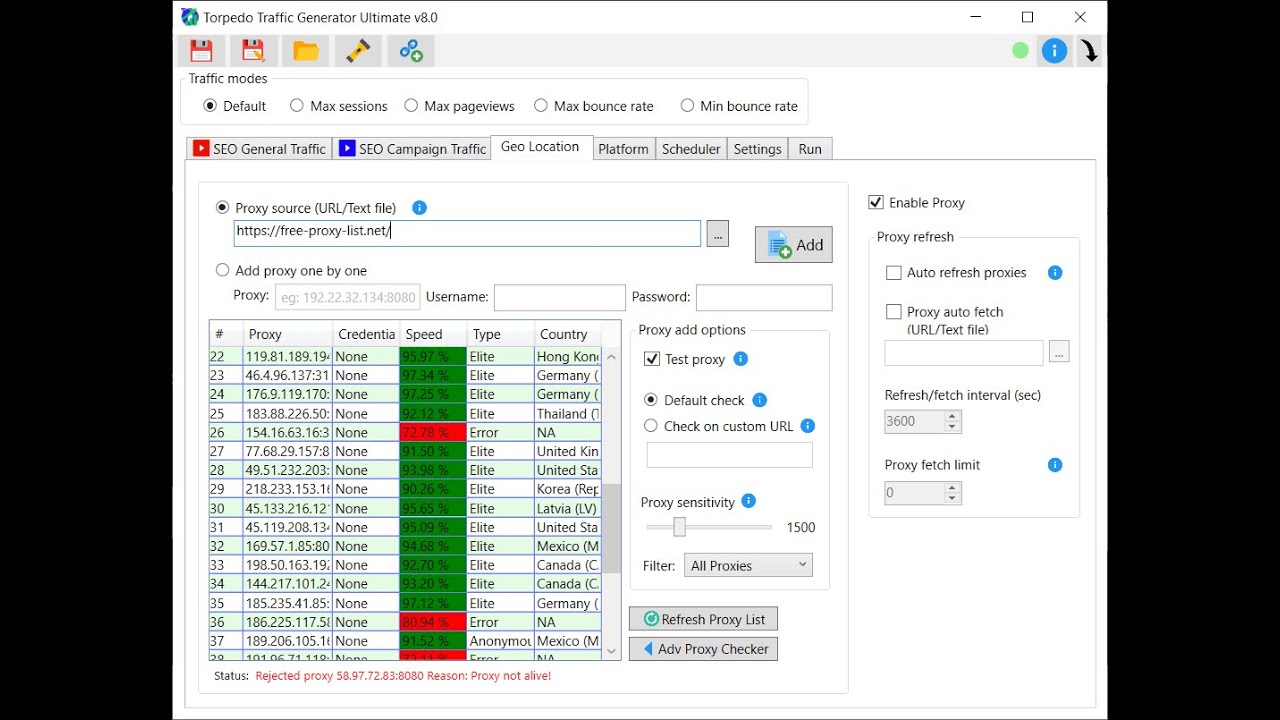Switch to the Scheduler tab

(x=691, y=149)
